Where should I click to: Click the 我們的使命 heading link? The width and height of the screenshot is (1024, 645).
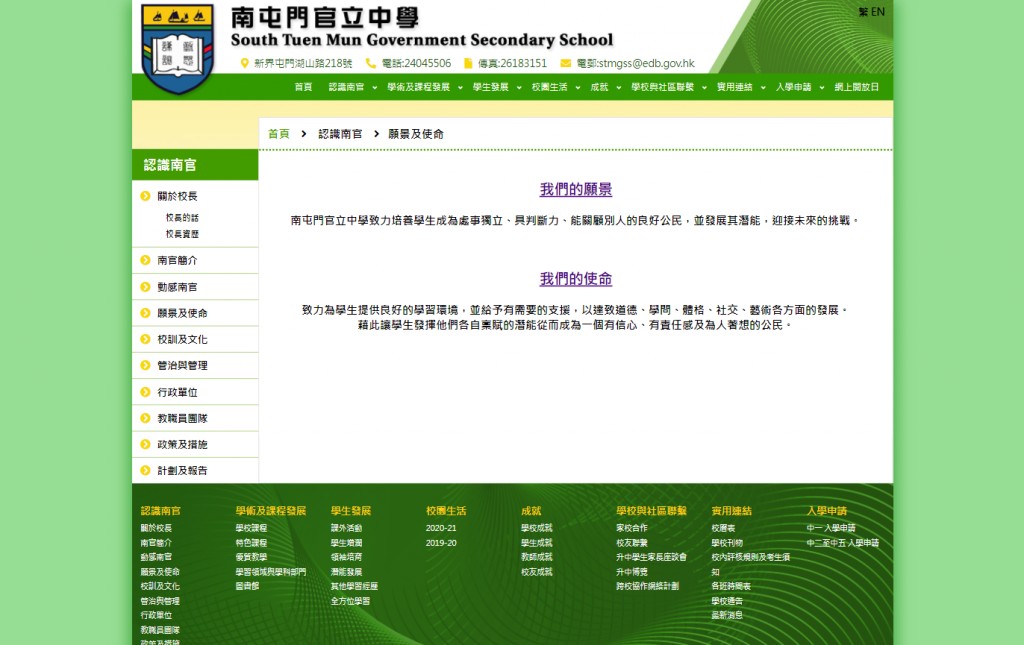(x=576, y=279)
